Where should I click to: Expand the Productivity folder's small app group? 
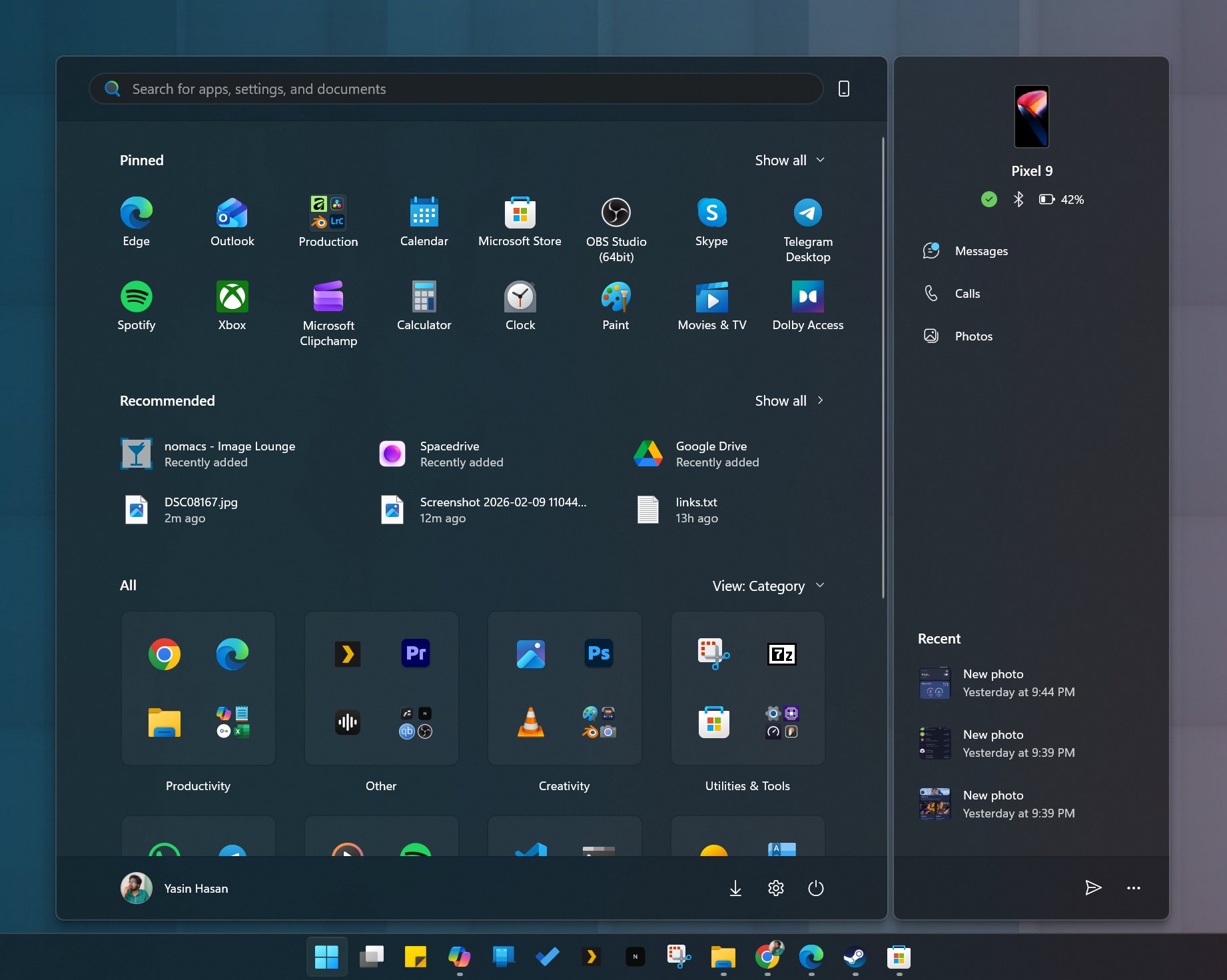[x=232, y=722]
